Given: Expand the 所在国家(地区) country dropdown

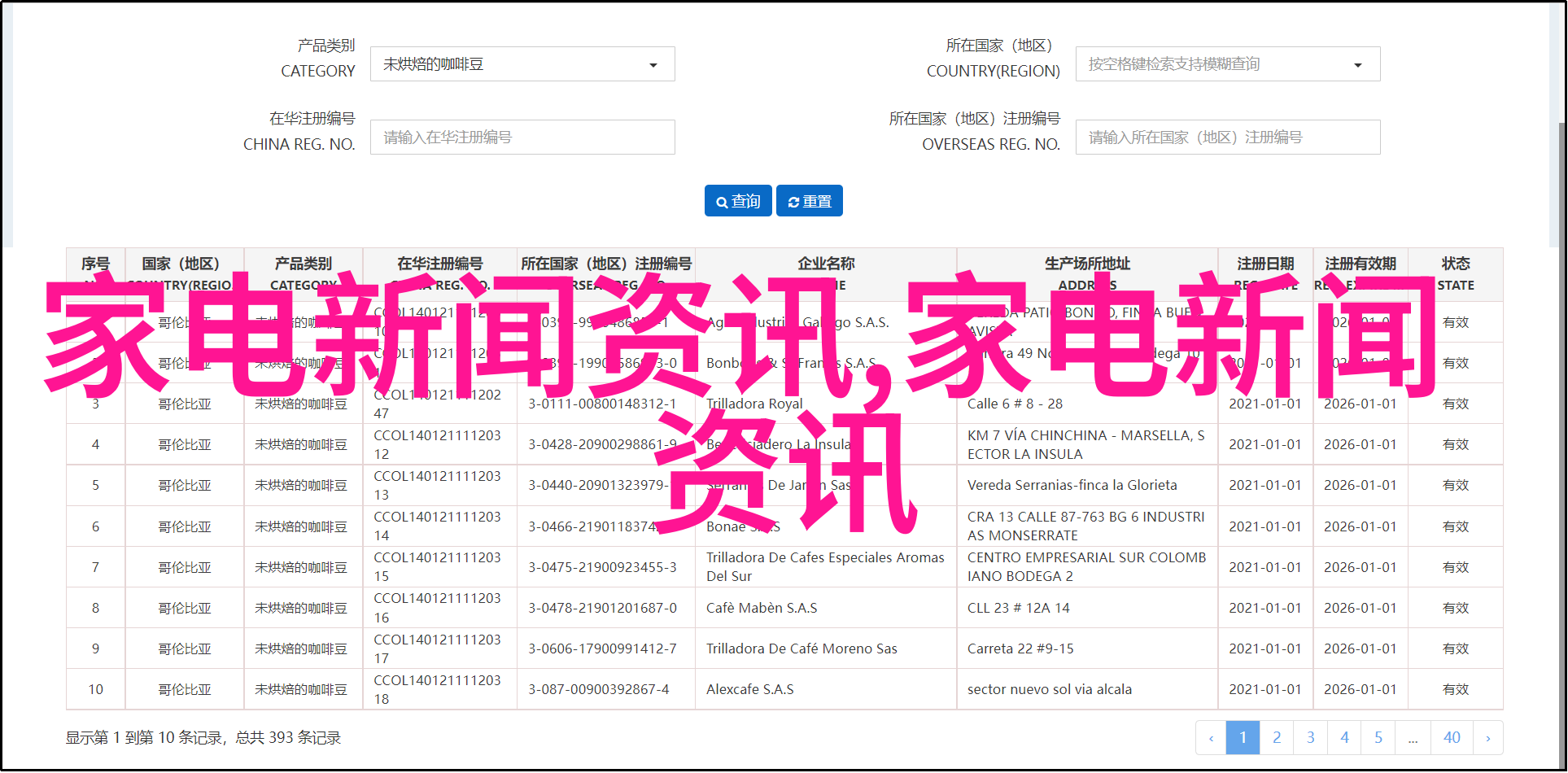Looking at the screenshot, I should point(1226,64).
